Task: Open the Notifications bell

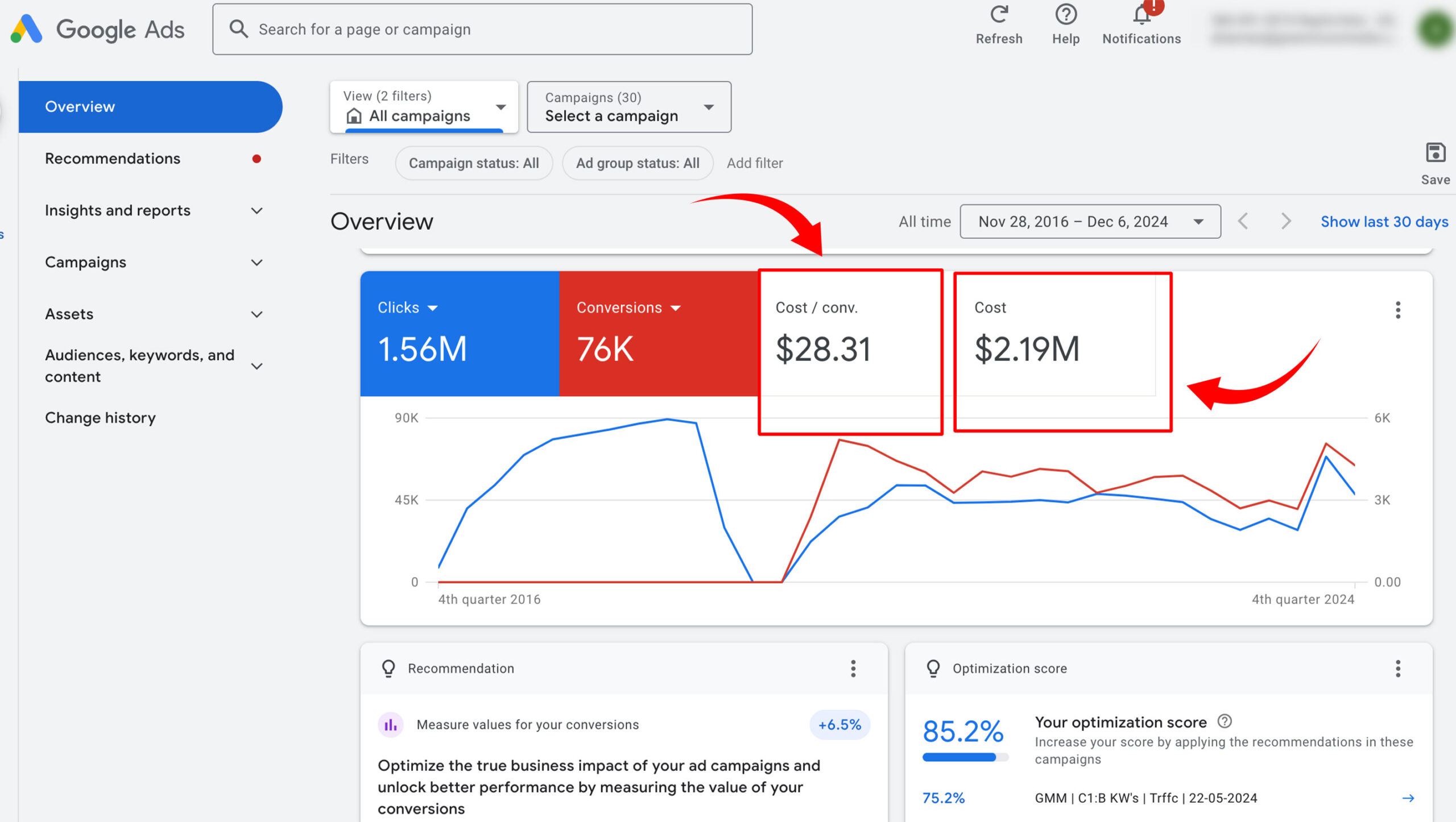Action: coord(1141,16)
